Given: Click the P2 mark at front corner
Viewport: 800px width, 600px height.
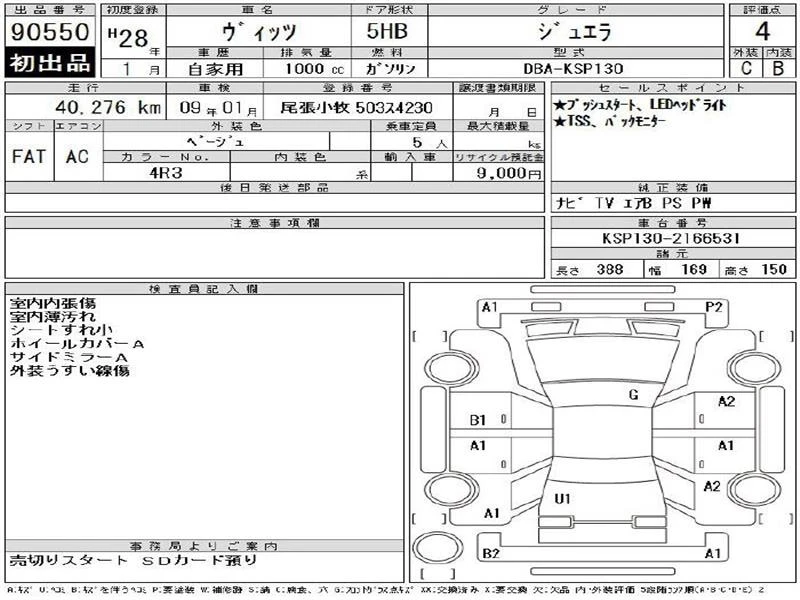Looking at the screenshot, I should [714, 307].
